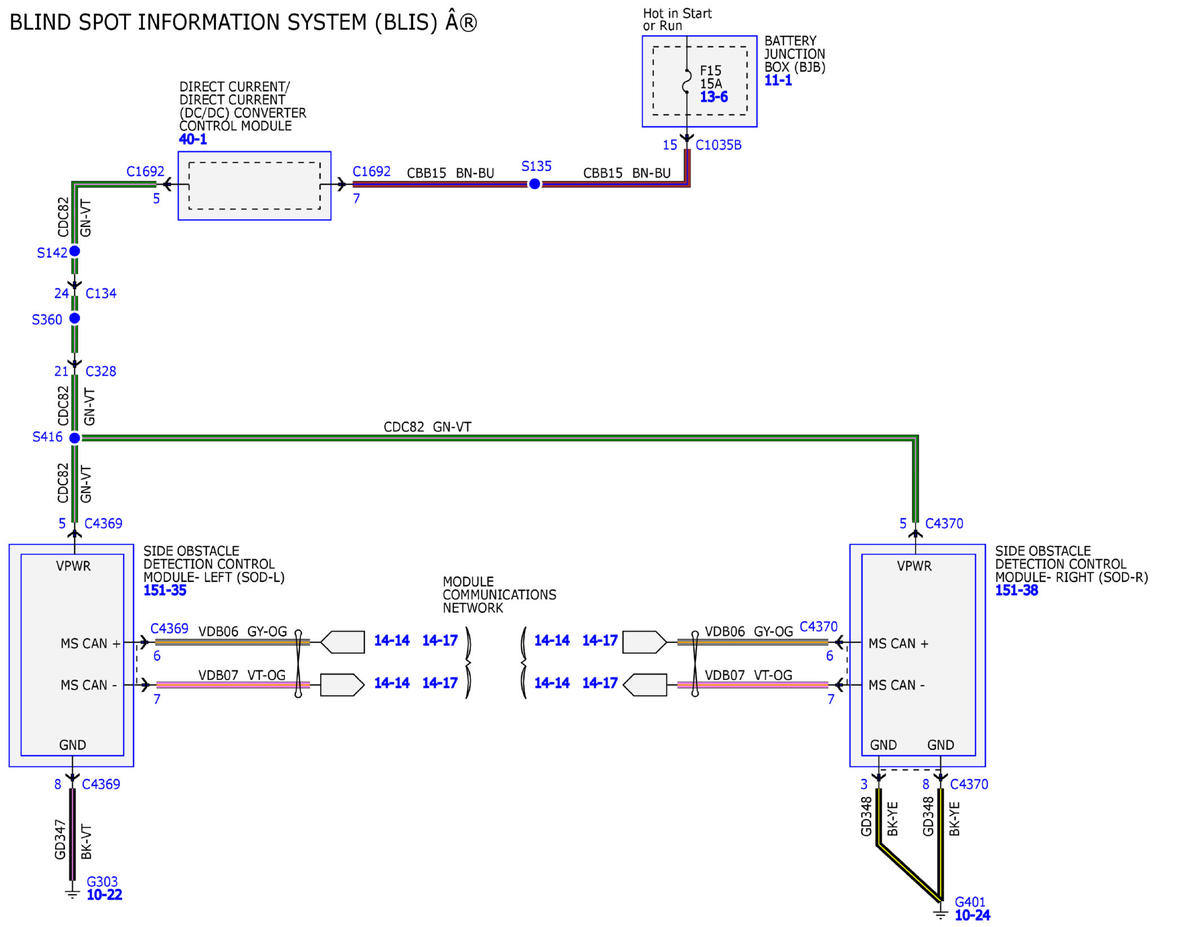Screen dimensions: 1200x927
Task: Select splice S135 blue dot
Action: click(535, 184)
